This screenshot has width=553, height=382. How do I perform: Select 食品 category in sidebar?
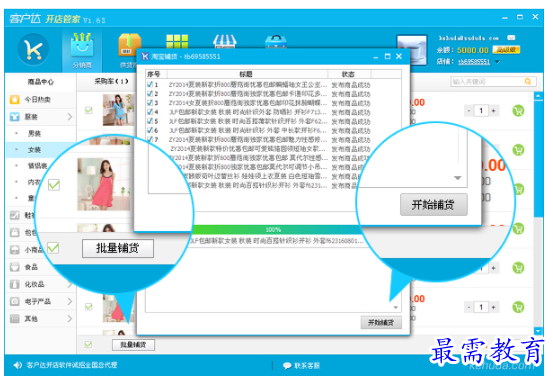(x=31, y=267)
